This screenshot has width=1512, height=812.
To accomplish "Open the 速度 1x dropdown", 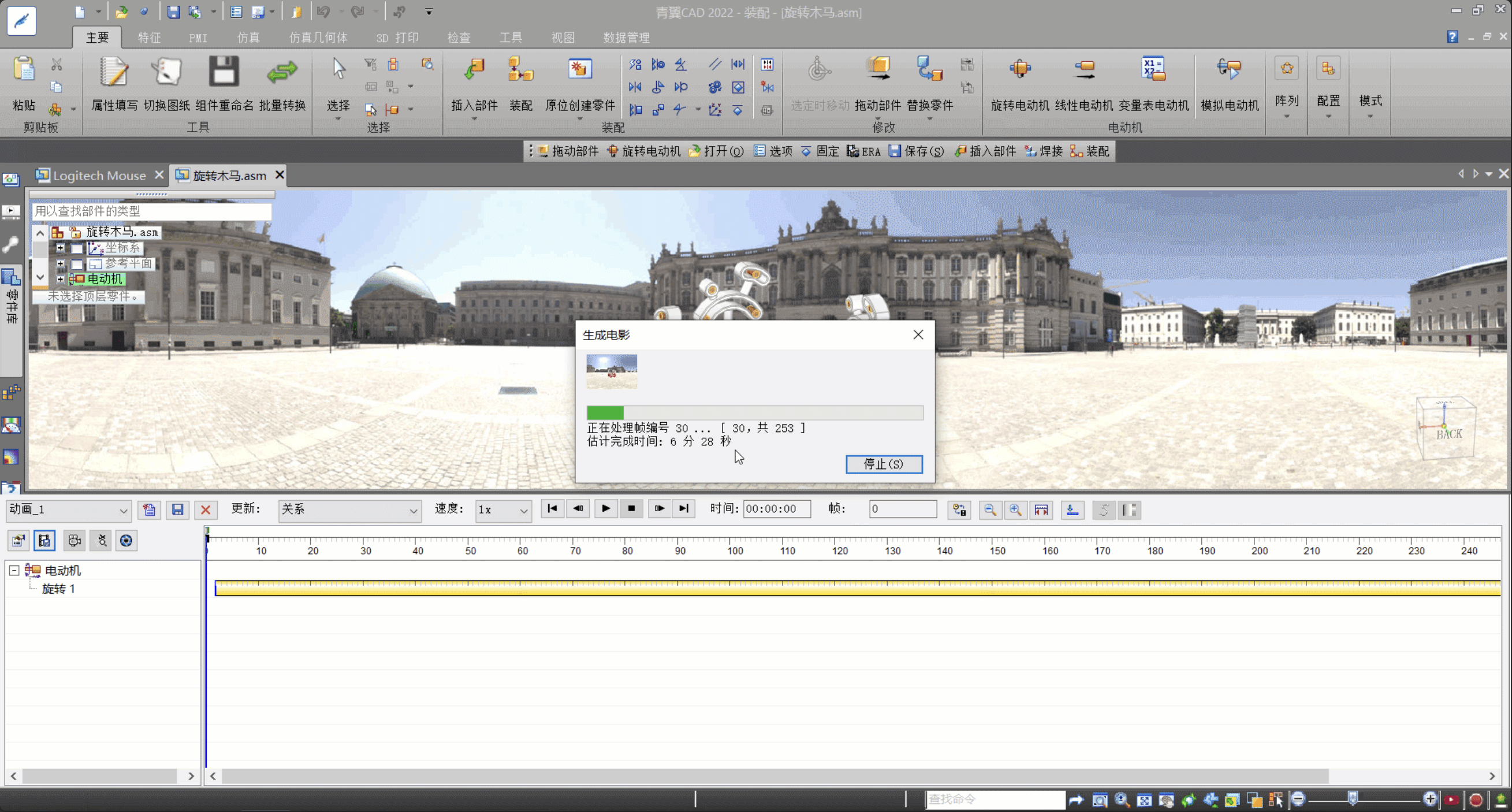I will (x=502, y=509).
